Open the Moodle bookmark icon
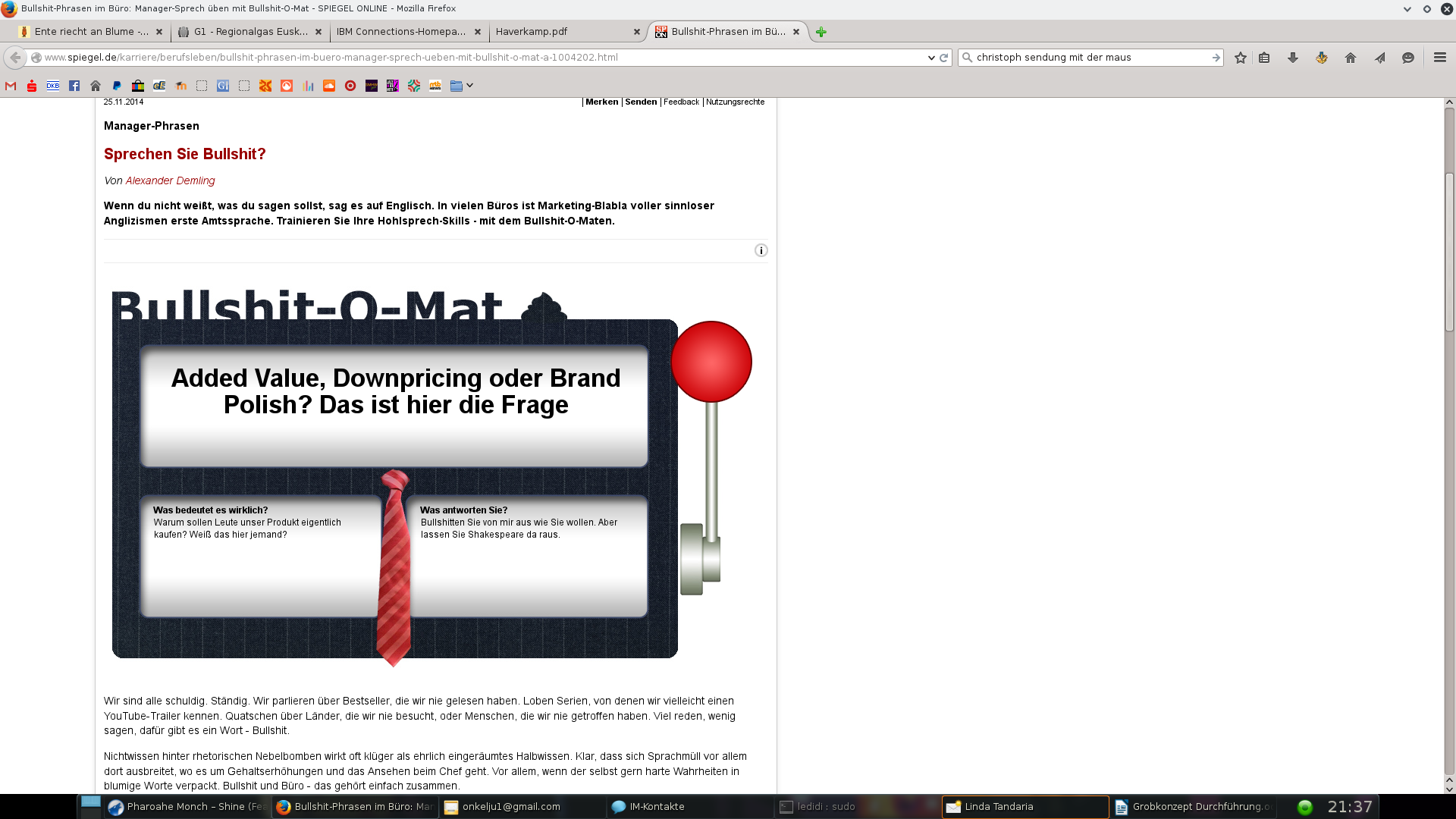Image resolution: width=1456 pixels, height=819 pixels. click(x=180, y=86)
